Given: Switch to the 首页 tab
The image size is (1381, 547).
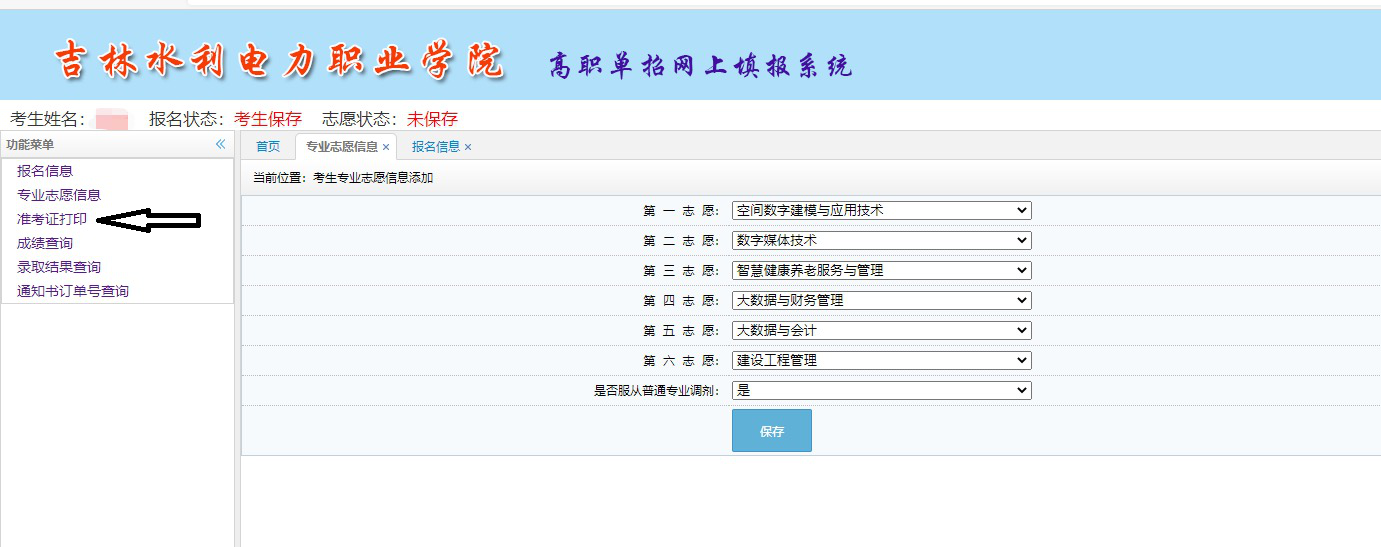Looking at the screenshot, I should (268, 146).
